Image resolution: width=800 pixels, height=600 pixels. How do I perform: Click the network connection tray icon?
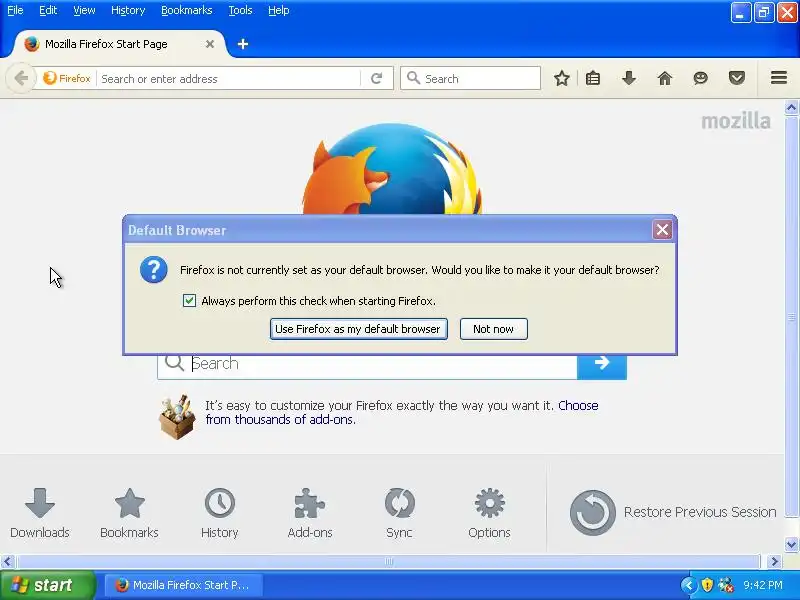(726, 585)
